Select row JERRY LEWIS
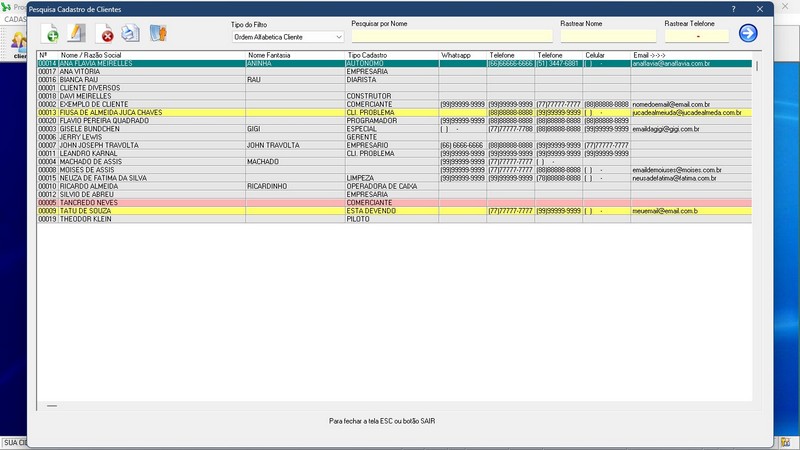The height and width of the screenshot is (450, 800). click(x=394, y=137)
